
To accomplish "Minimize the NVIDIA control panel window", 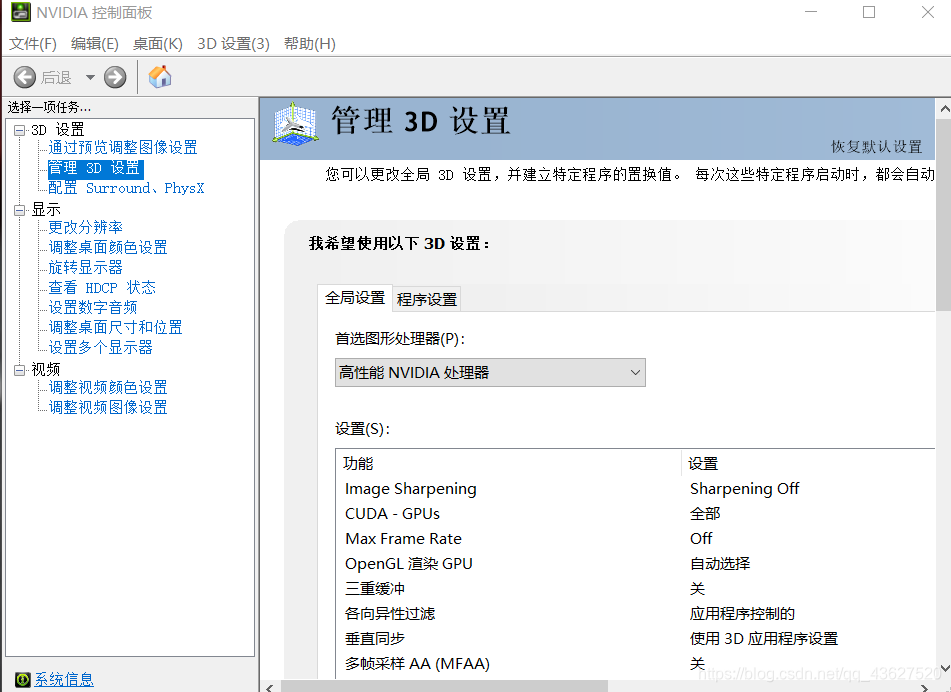I will [811, 12].
